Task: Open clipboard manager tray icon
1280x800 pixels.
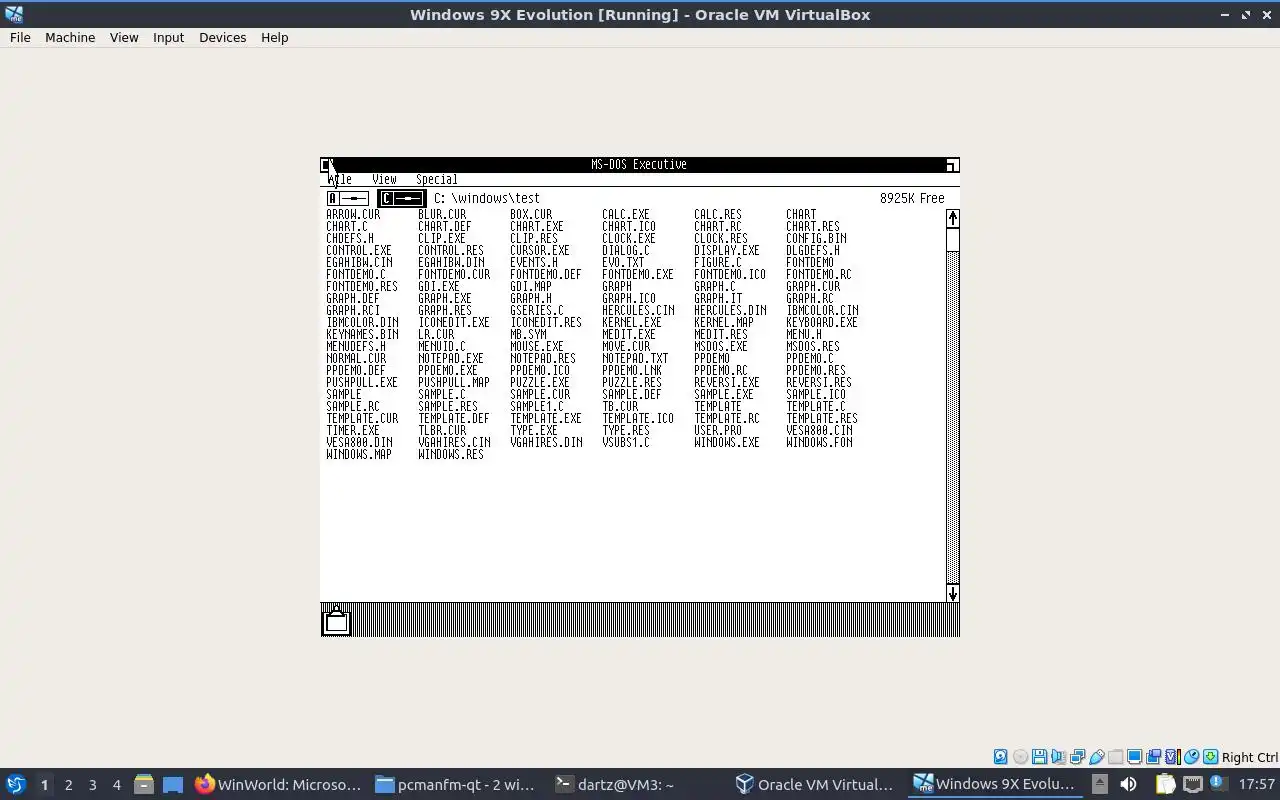Action: [1165, 784]
